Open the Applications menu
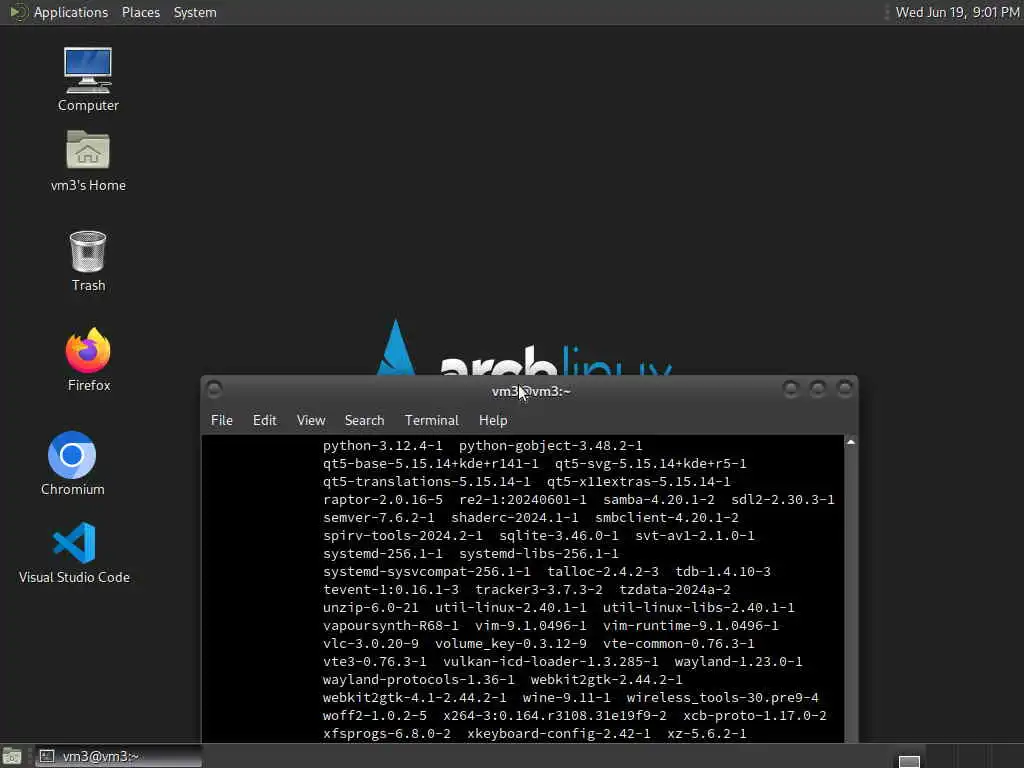Viewport: 1024px width, 768px height. (71, 12)
